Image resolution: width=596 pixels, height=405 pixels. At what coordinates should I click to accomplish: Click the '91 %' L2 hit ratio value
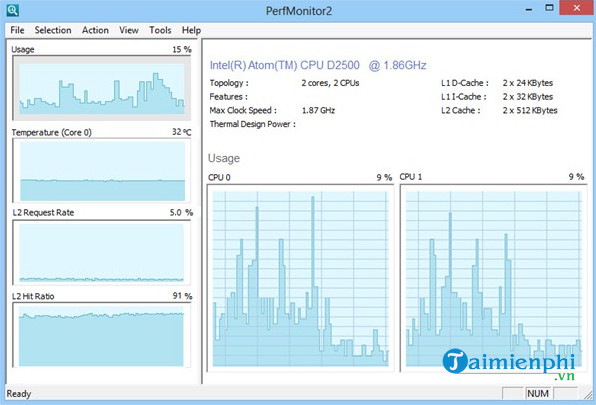click(182, 296)
